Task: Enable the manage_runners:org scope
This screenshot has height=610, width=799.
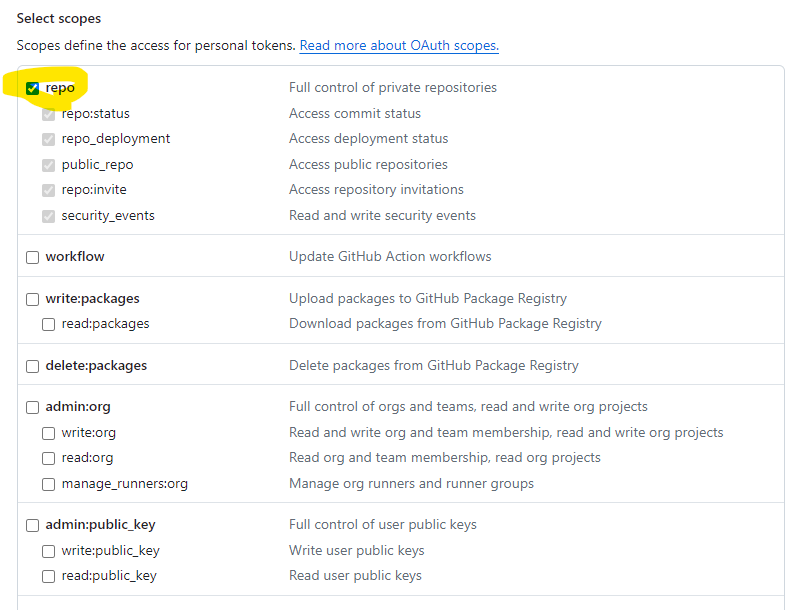Action: coord(49,484)
